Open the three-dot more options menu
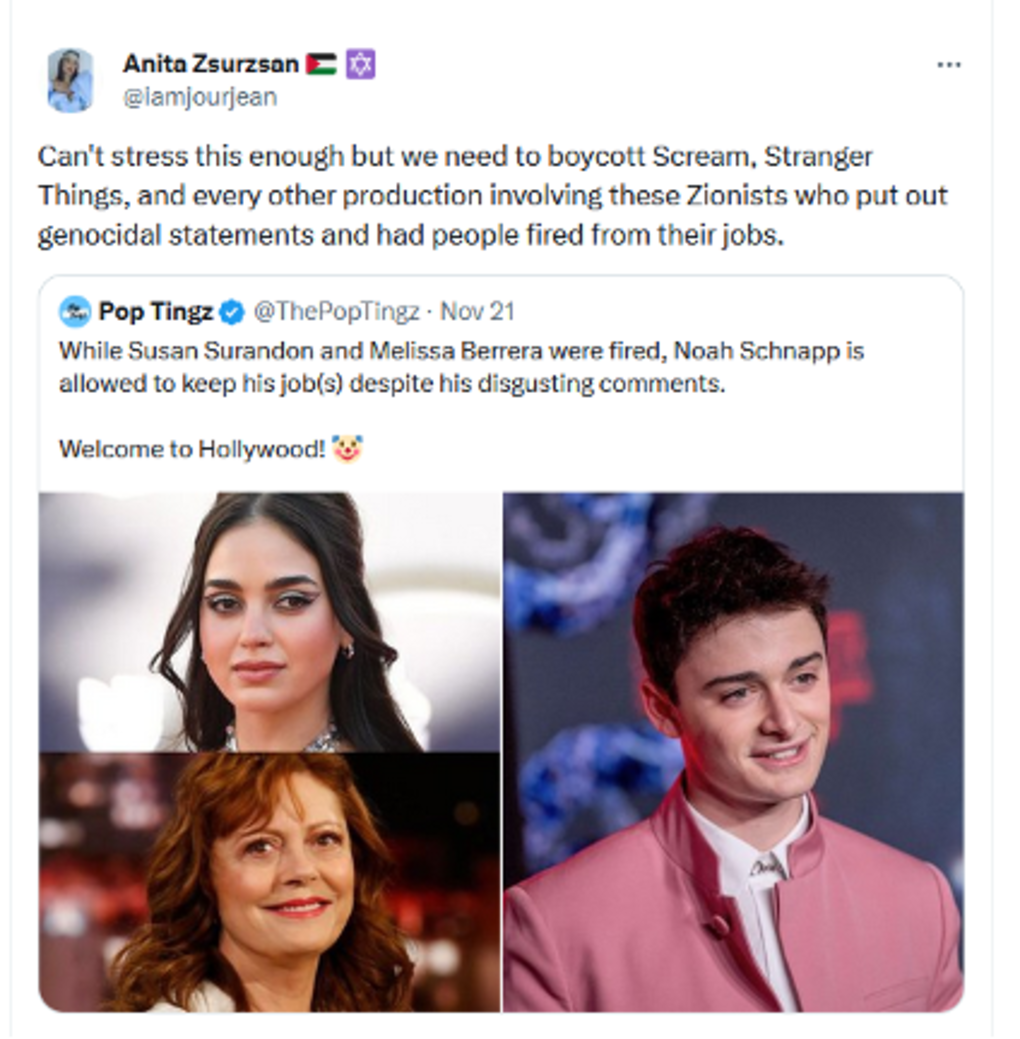The height and width of the screenshot is (1039, 1020). [948, 65]
